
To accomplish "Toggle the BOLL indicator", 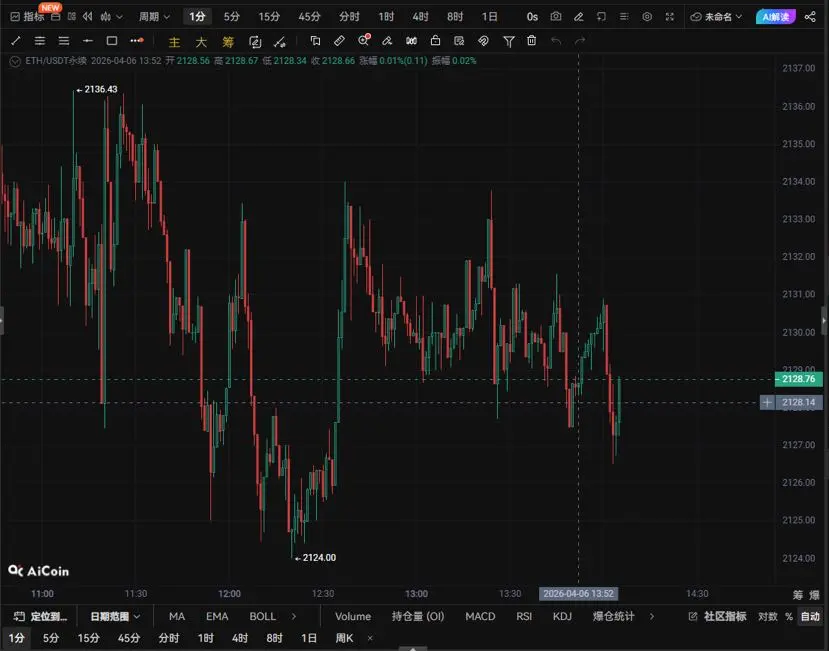I will pyautogui.click(x=263, y=616).
